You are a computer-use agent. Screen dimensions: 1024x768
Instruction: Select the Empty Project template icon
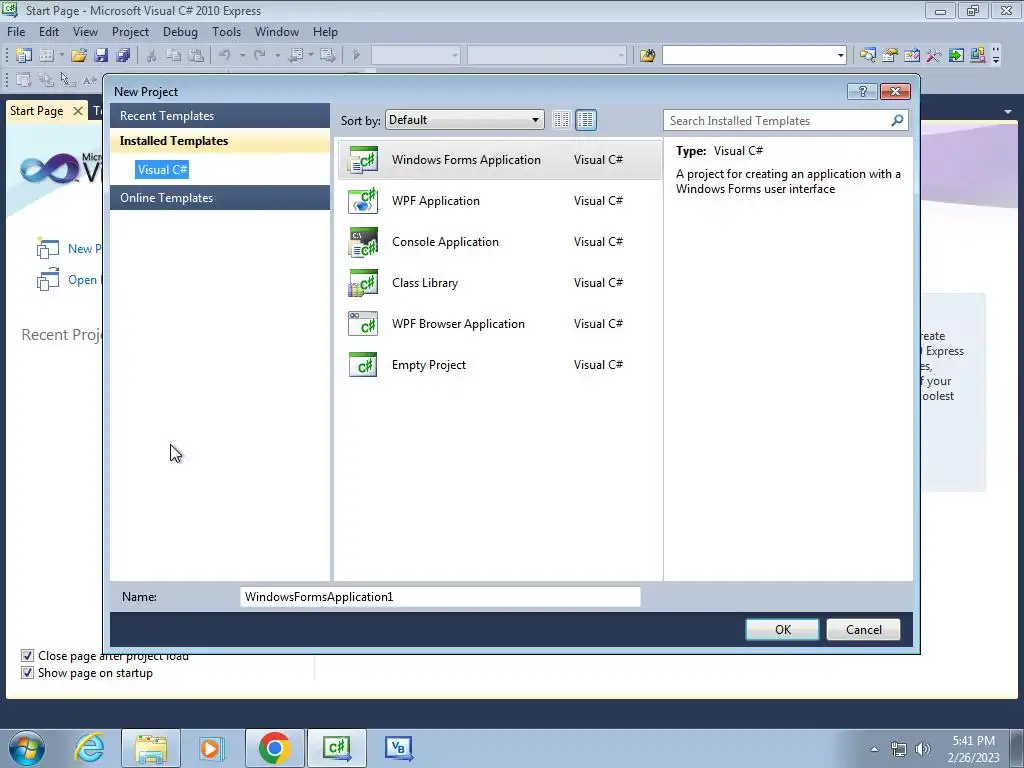point(363,365)
